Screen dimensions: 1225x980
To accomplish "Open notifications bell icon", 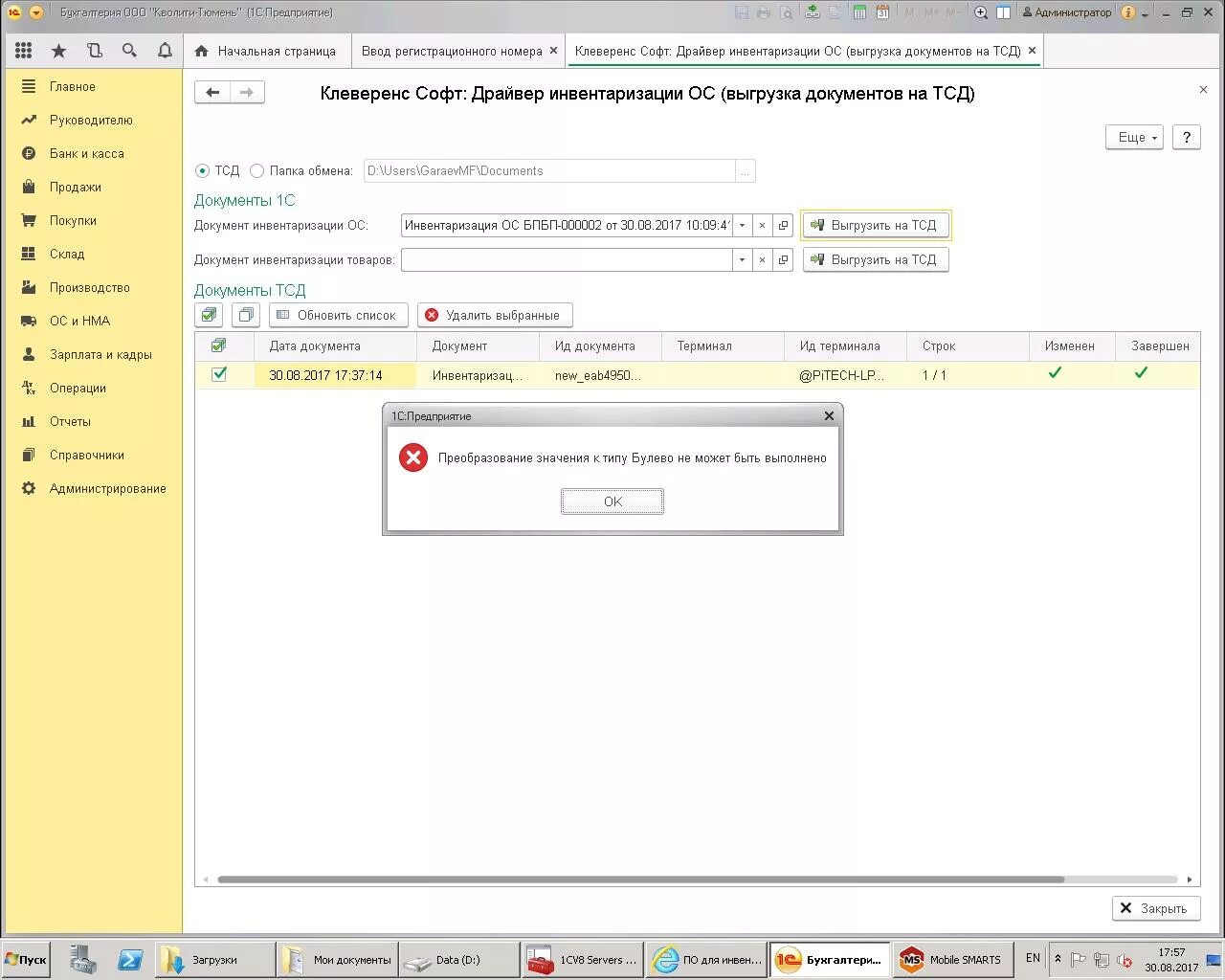I will click(x=165, y=51).
